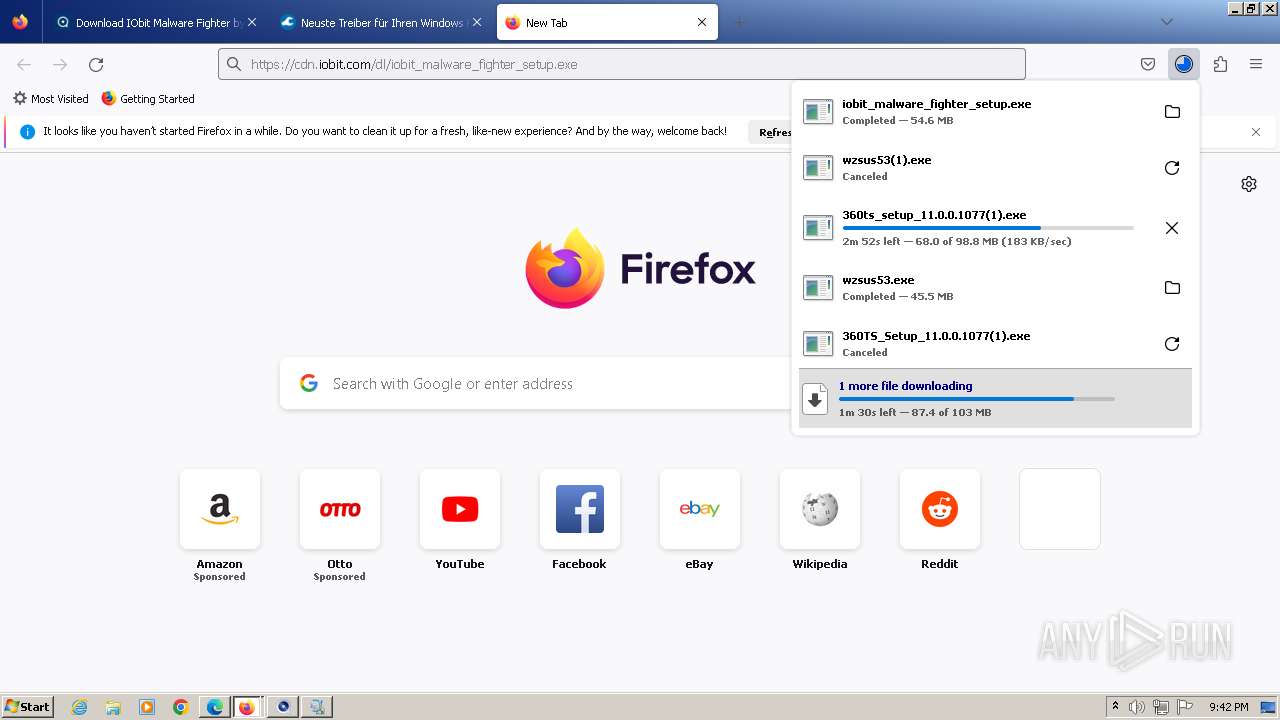Screen dimensions: 1280x720
Task: Switch to Neuste Treiber für Ihren Windows tab
Action: click(x=381, y=22)
